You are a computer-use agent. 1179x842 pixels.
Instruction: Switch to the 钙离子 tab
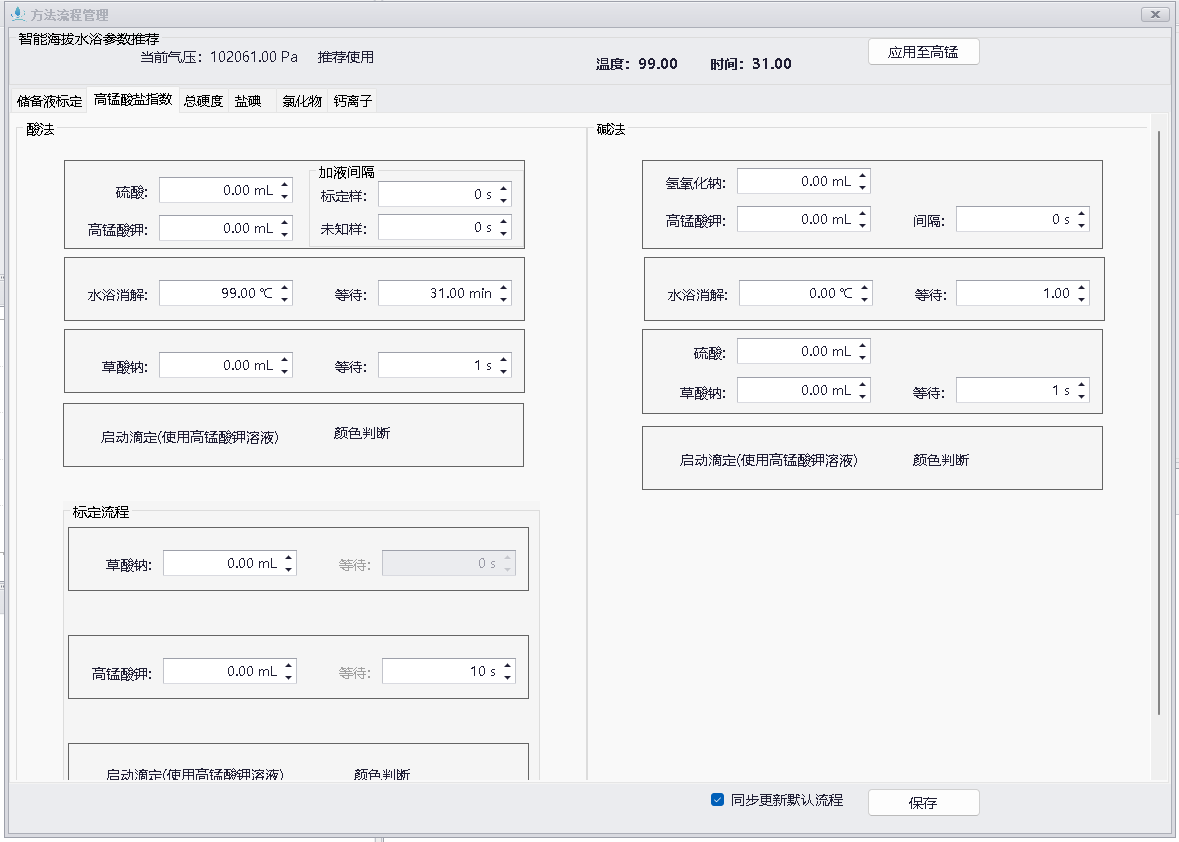coord(351,101)
